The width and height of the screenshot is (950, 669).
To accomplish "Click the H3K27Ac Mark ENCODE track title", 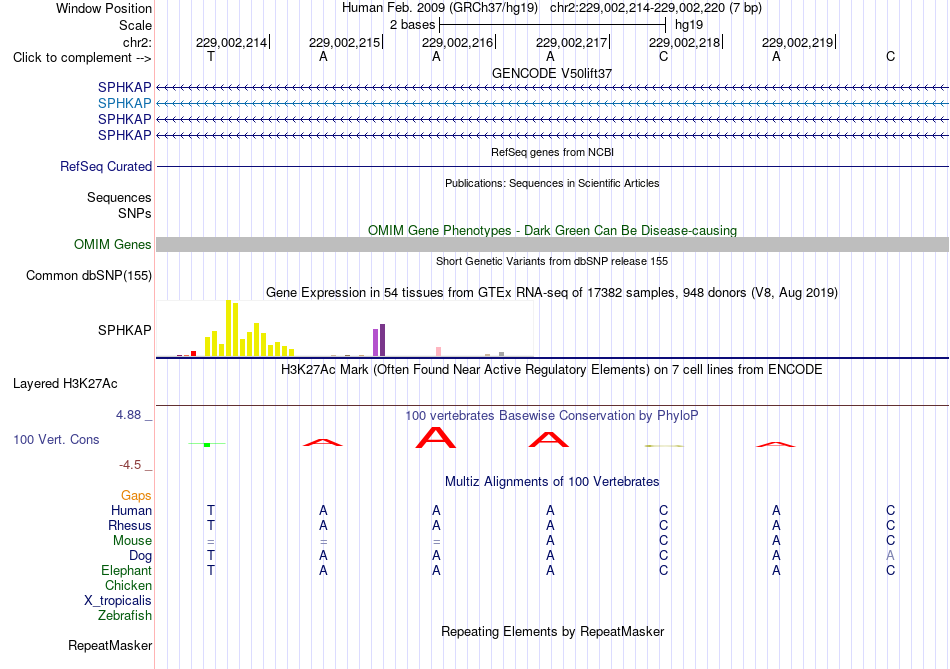I will point(552,370).
